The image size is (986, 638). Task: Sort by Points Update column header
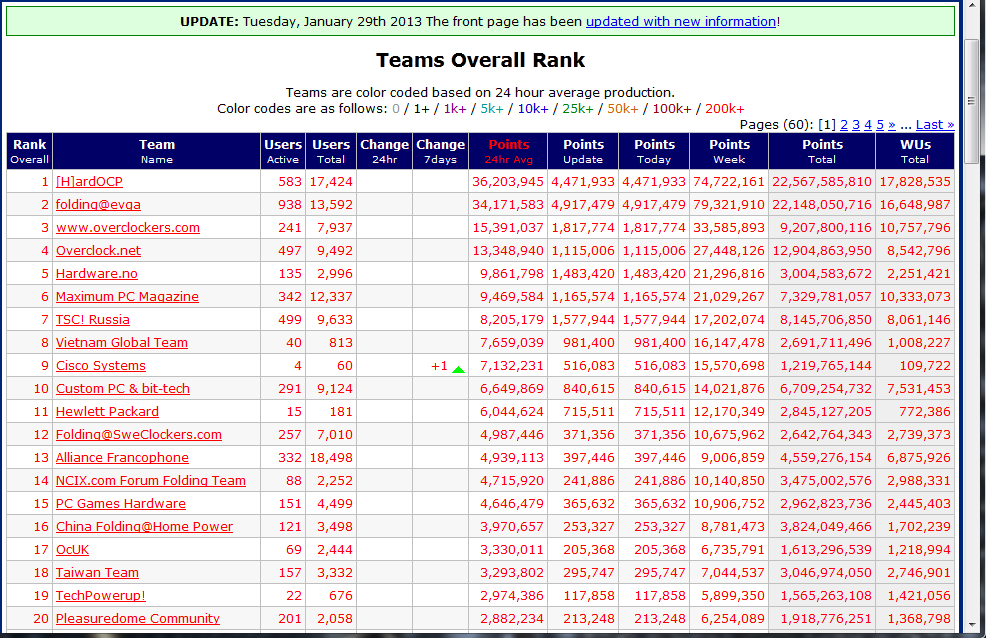pyautogui.click(x=583, y=151)
